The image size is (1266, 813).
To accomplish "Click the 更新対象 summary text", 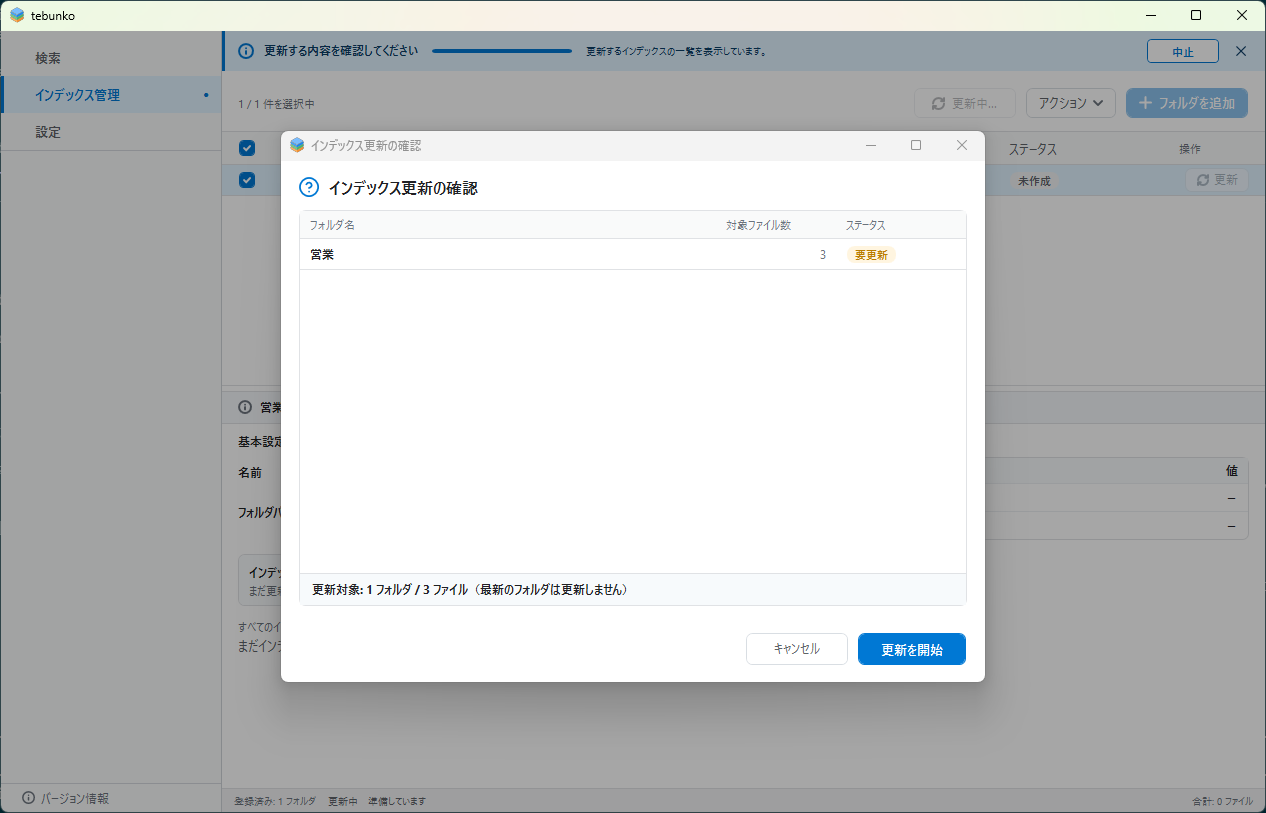I will click(470, 590).
